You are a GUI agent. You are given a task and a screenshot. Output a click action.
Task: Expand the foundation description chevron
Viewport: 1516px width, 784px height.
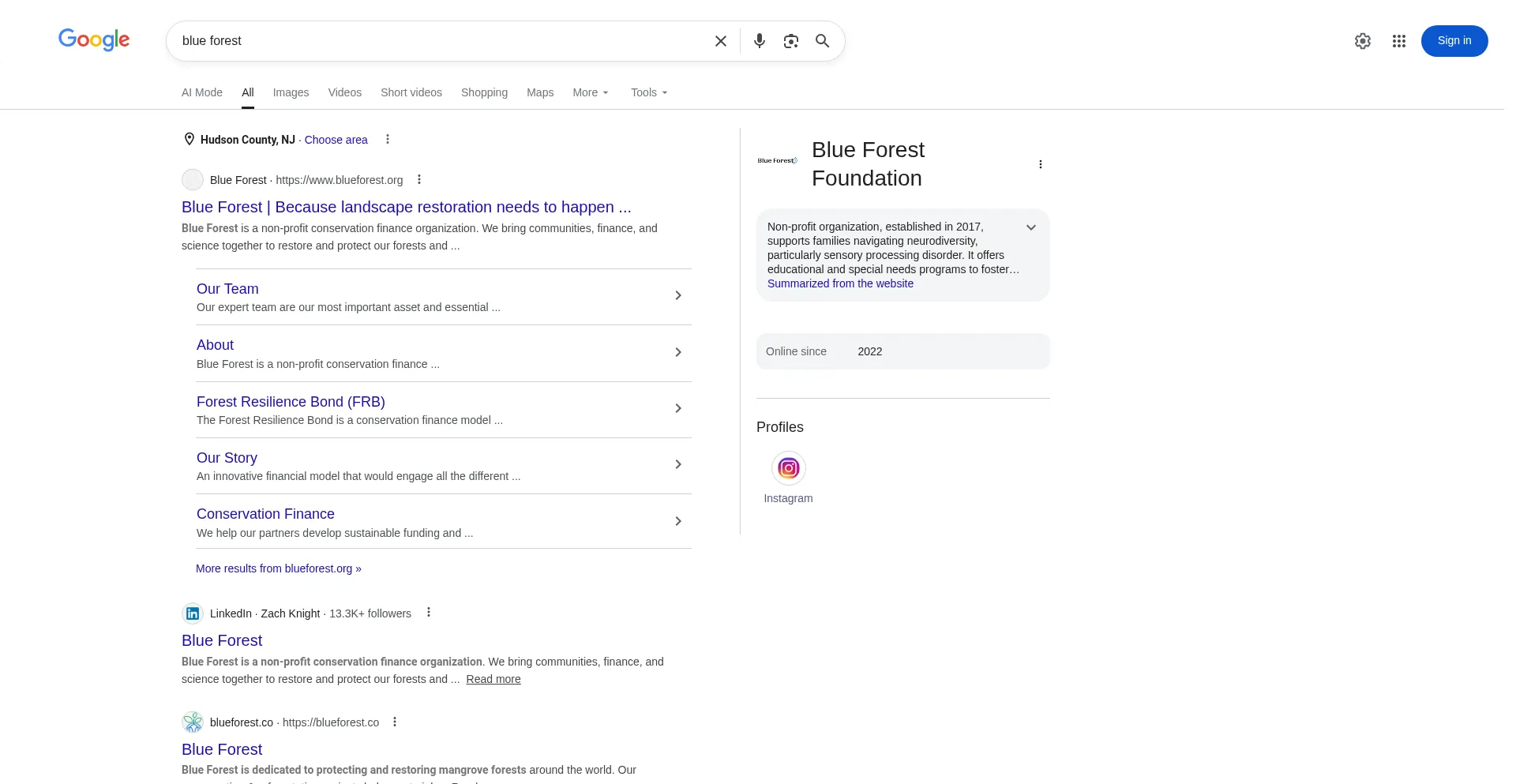point(1031,227)
